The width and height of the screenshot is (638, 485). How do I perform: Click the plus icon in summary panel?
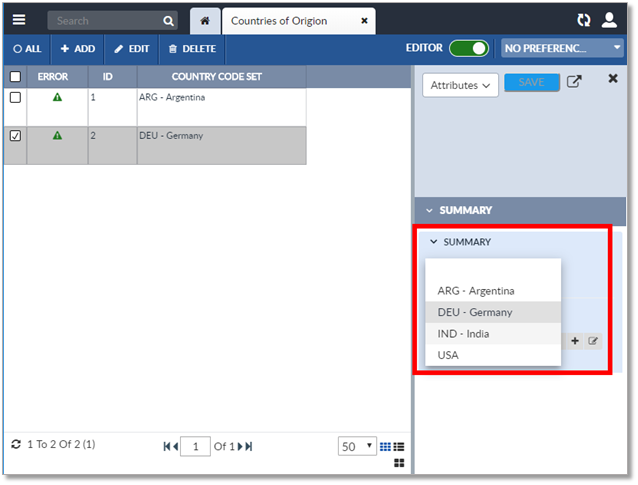575,341
